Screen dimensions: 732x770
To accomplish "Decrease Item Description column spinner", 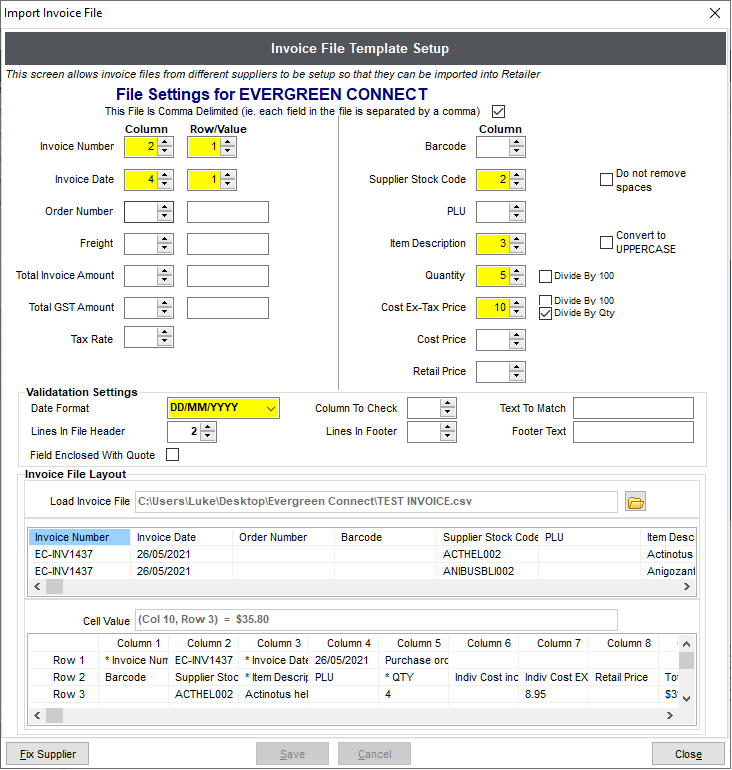I will [x=516, y=248].
